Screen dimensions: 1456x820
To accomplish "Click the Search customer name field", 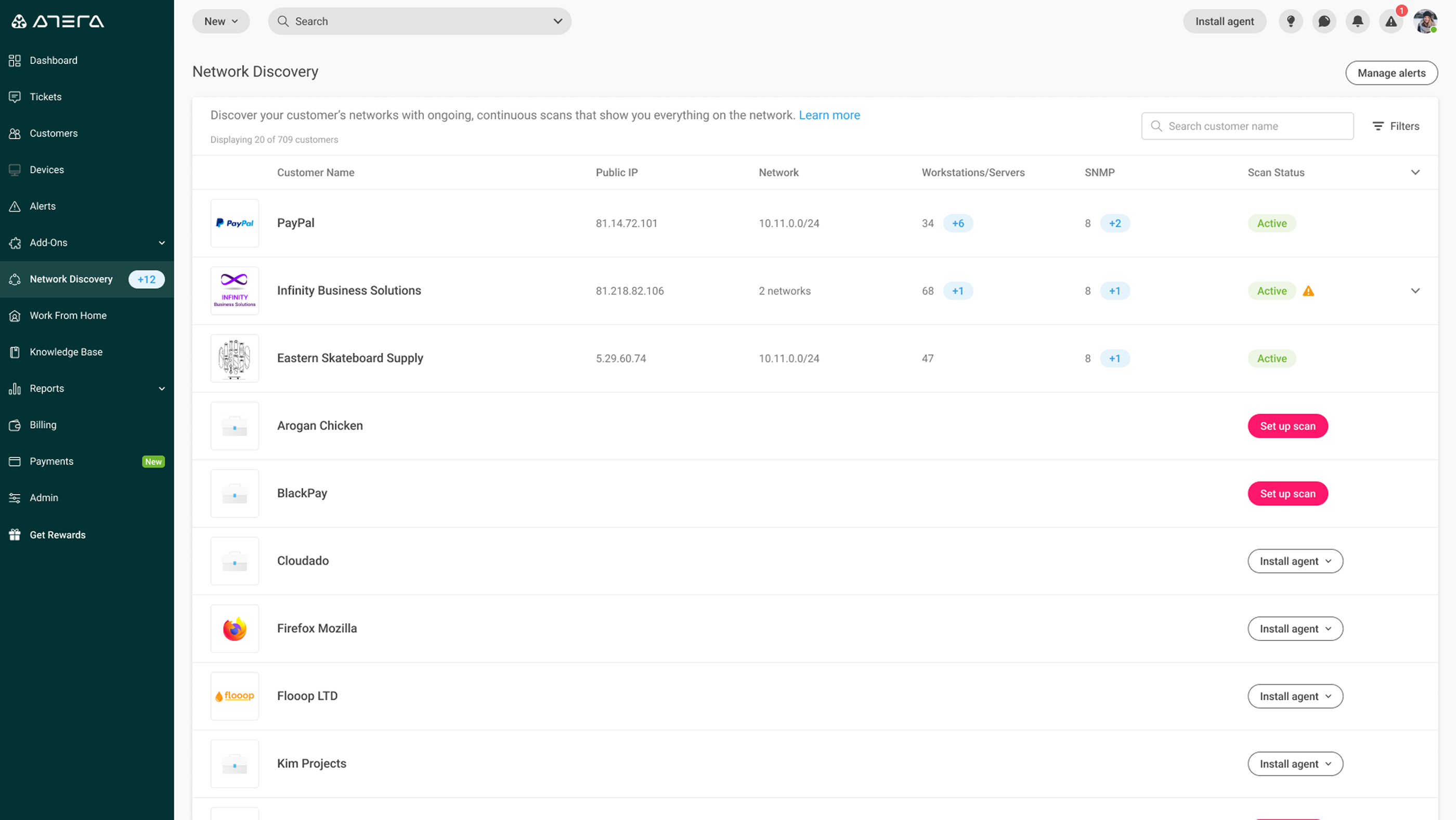I will [x=1247, y=126].
